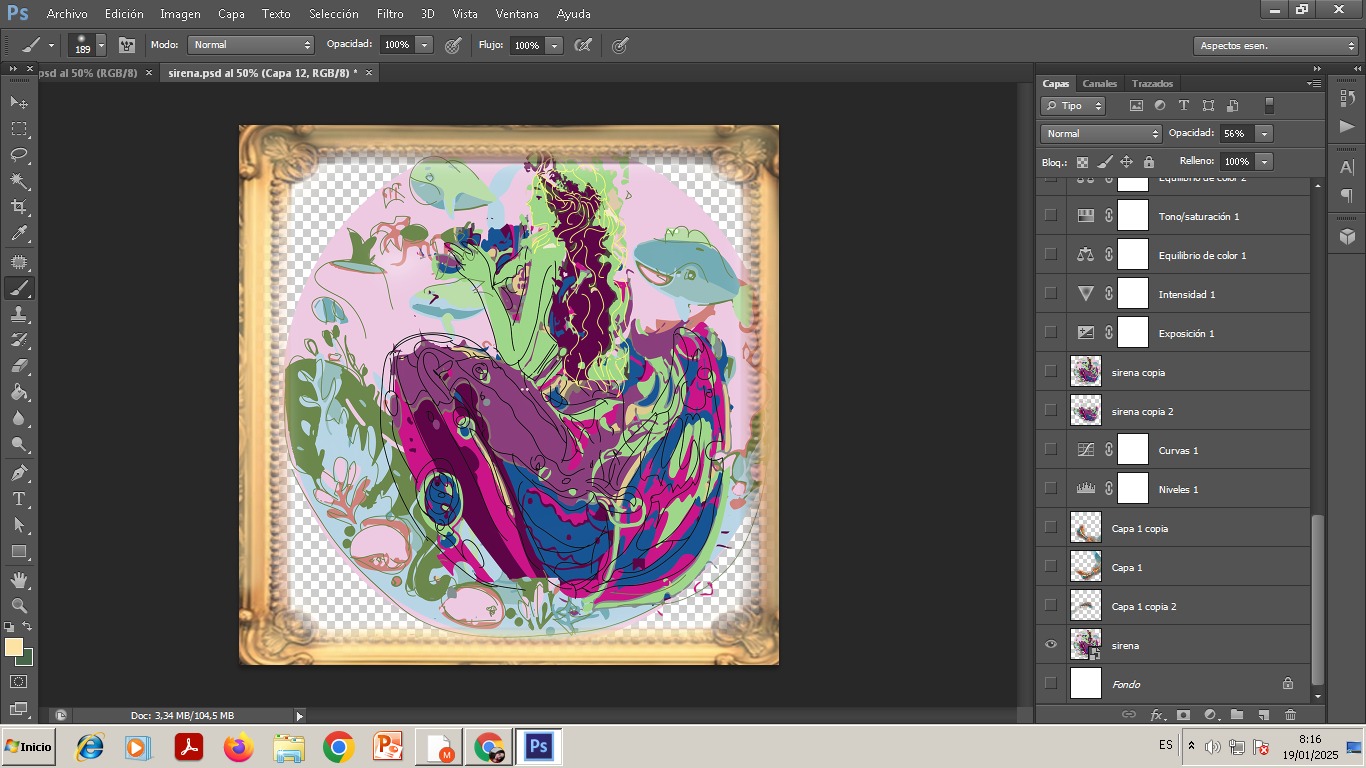Image resolution: width=1366 pixels, height=768 pixels.
Task: Show the Tono/saturación 1 layer
Action: pyautogui.click(x=1050, y=216)
